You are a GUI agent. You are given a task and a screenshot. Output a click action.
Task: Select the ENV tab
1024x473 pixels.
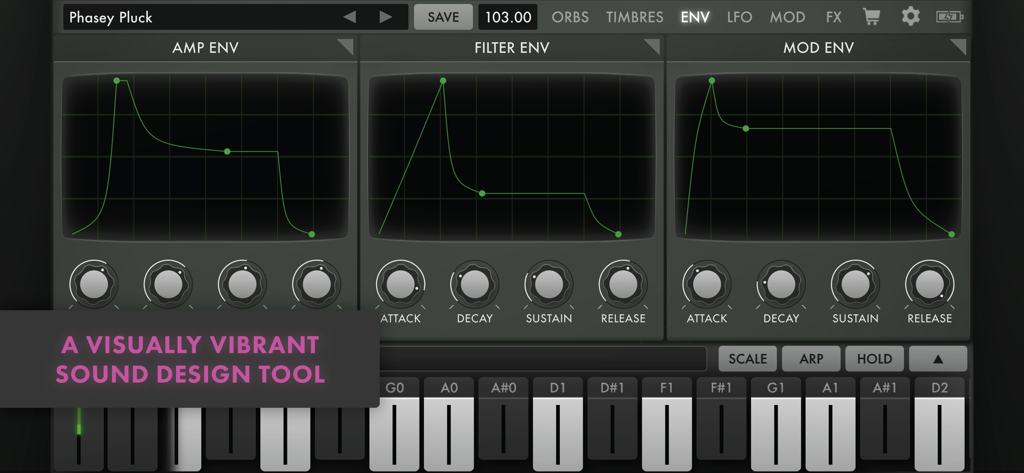(695, 17)
